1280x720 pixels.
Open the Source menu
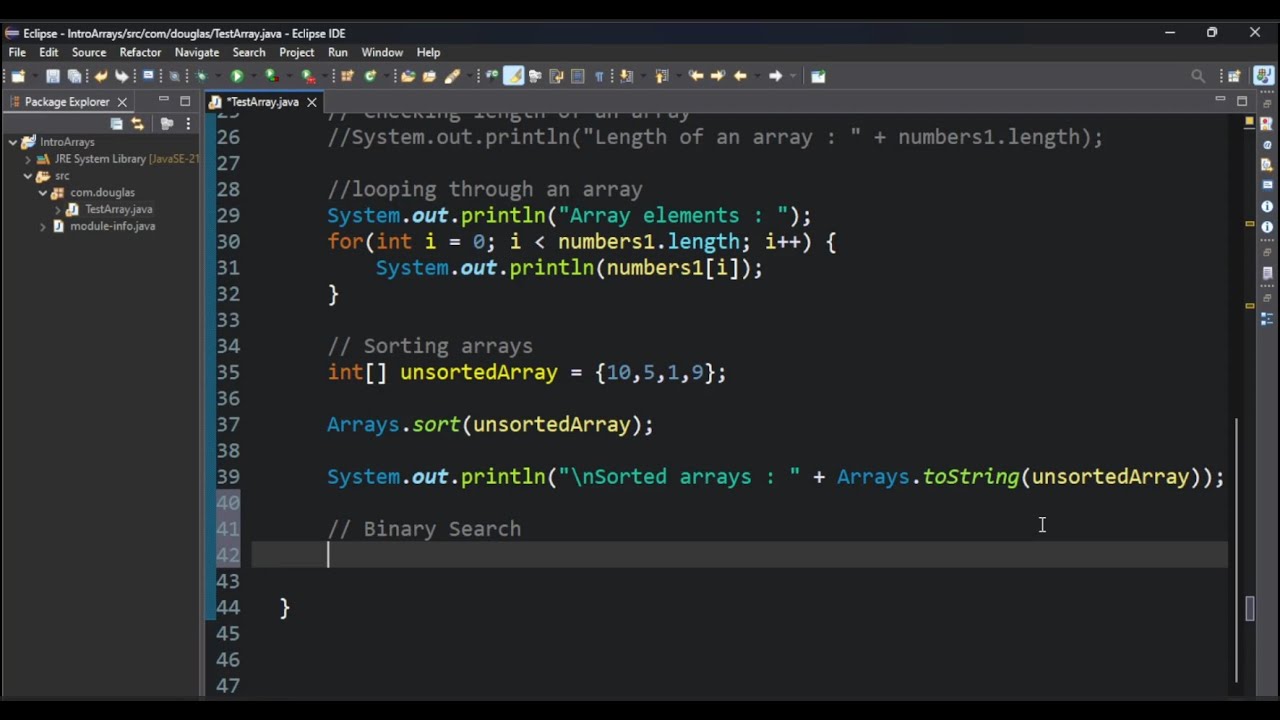pyautogui.click(x=88, y=52)
